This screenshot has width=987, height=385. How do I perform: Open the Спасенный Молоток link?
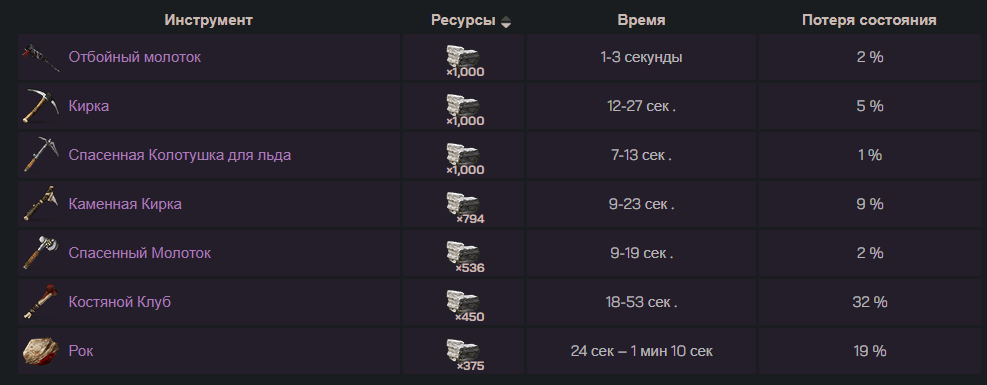tap(140, 254)
